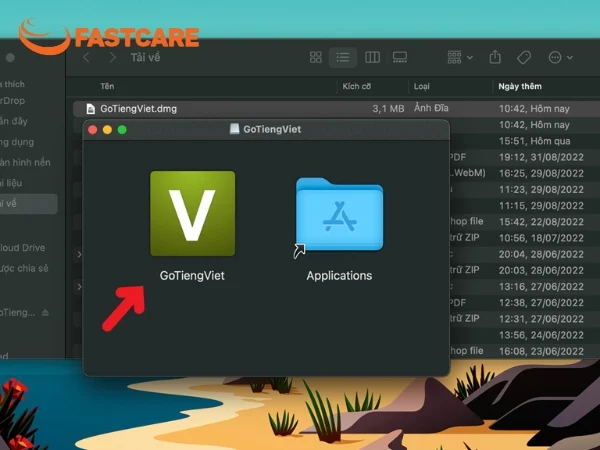
Task: Sort files by Ngày thêm column
Action: point(520,86)
